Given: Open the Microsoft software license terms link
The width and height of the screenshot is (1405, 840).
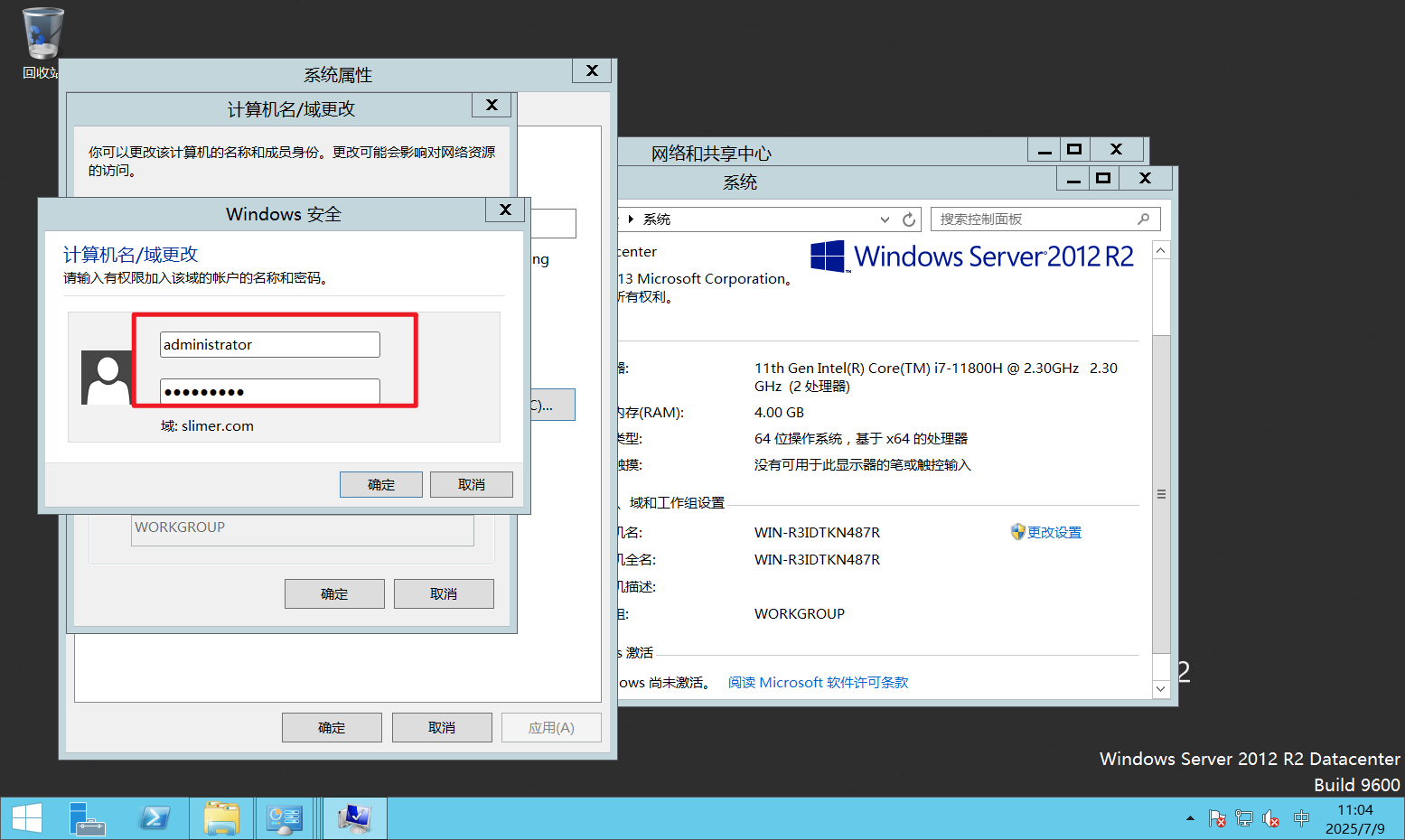Looking at the screenshot, I should coord(818,683).
